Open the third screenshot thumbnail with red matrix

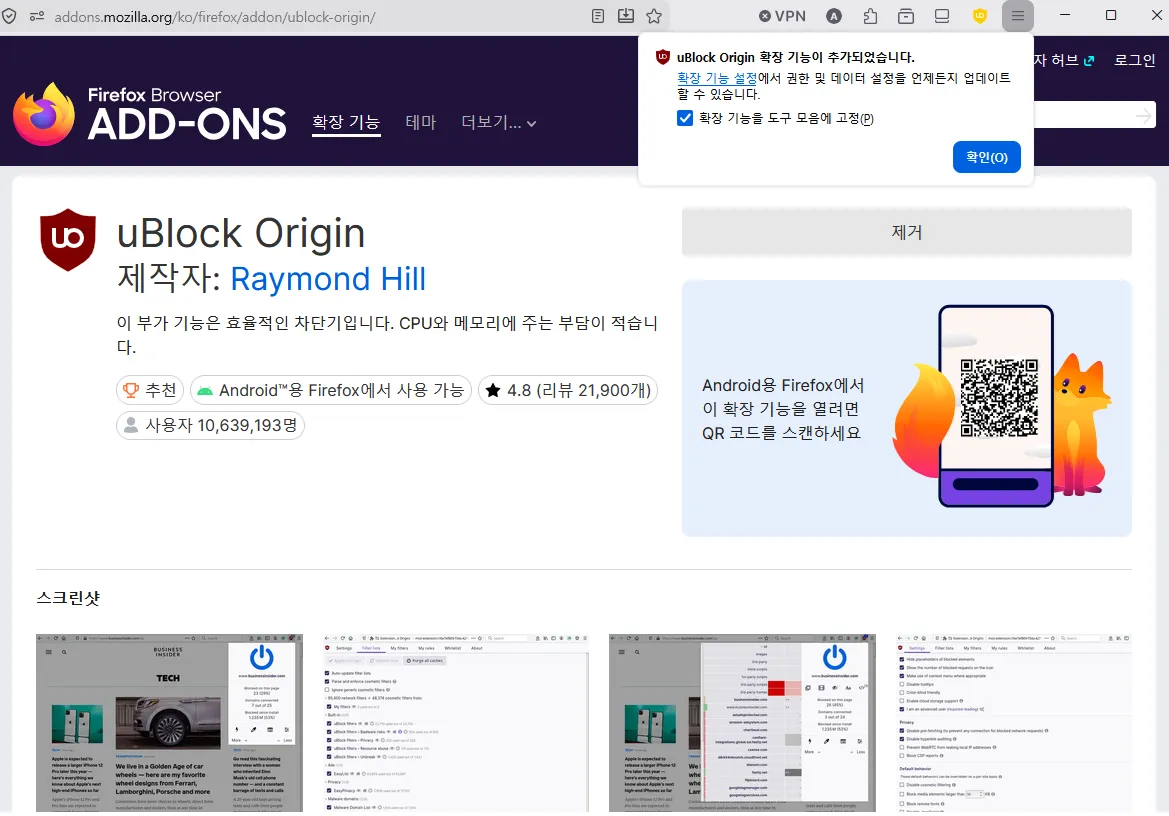pyautogui.click(x=742, y=723)
